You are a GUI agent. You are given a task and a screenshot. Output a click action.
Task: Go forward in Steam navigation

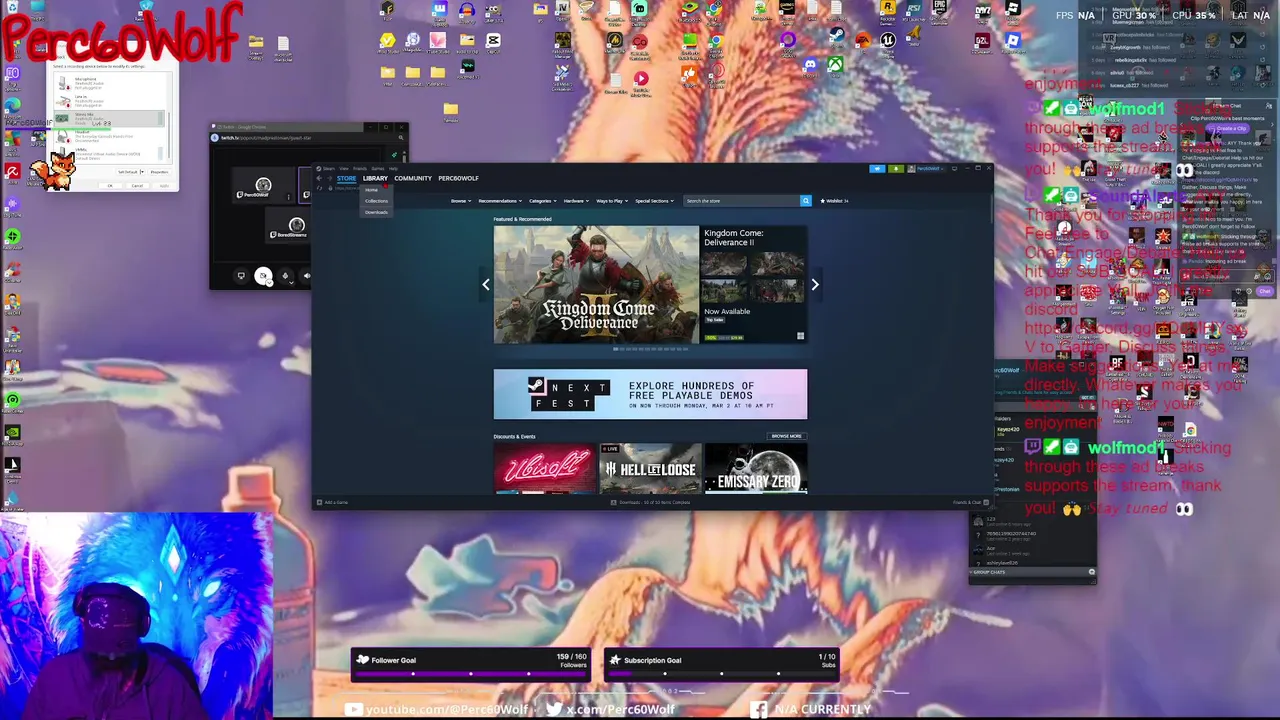[x=329, y=178]
